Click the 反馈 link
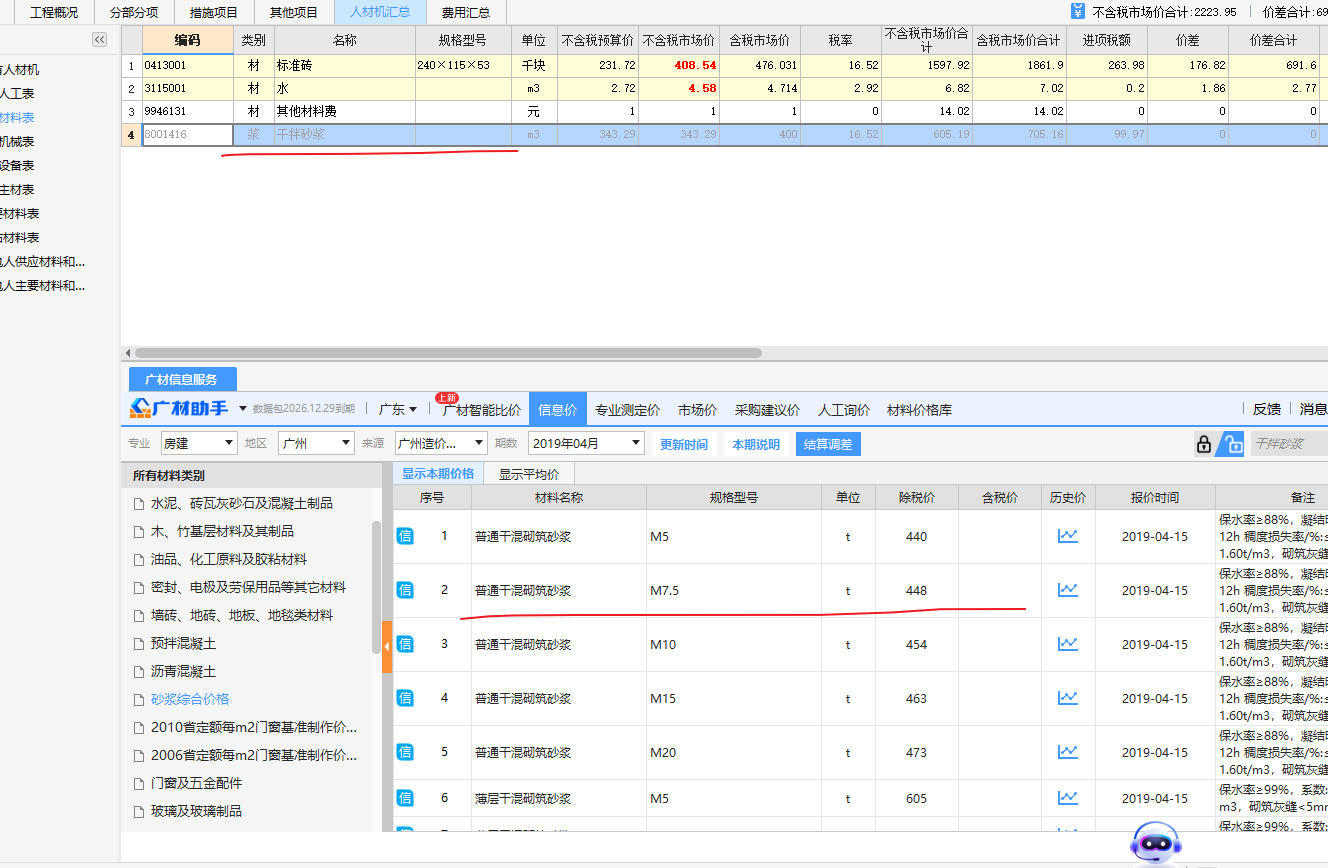 click(1267, 409)
